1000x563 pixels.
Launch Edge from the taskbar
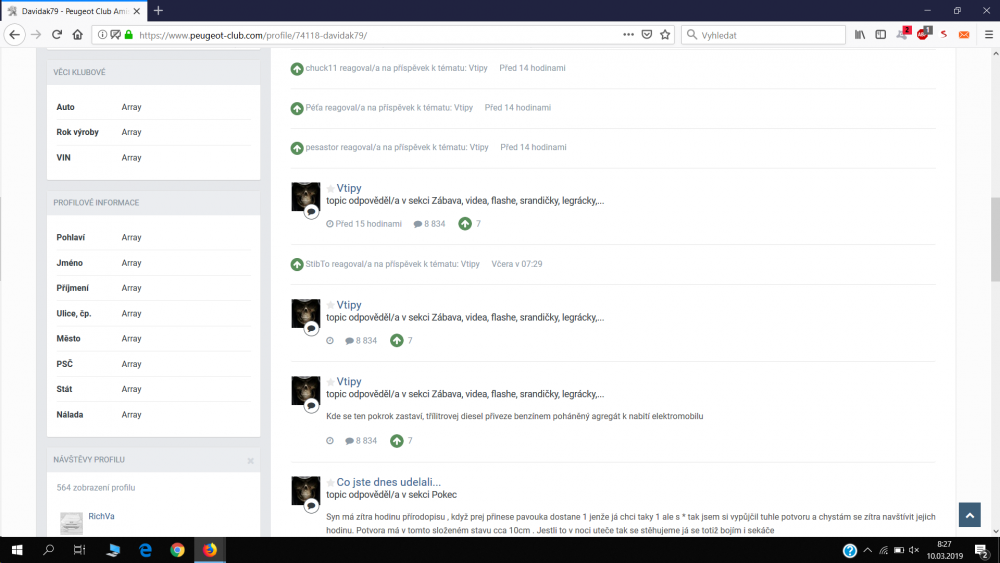(145, 550)
